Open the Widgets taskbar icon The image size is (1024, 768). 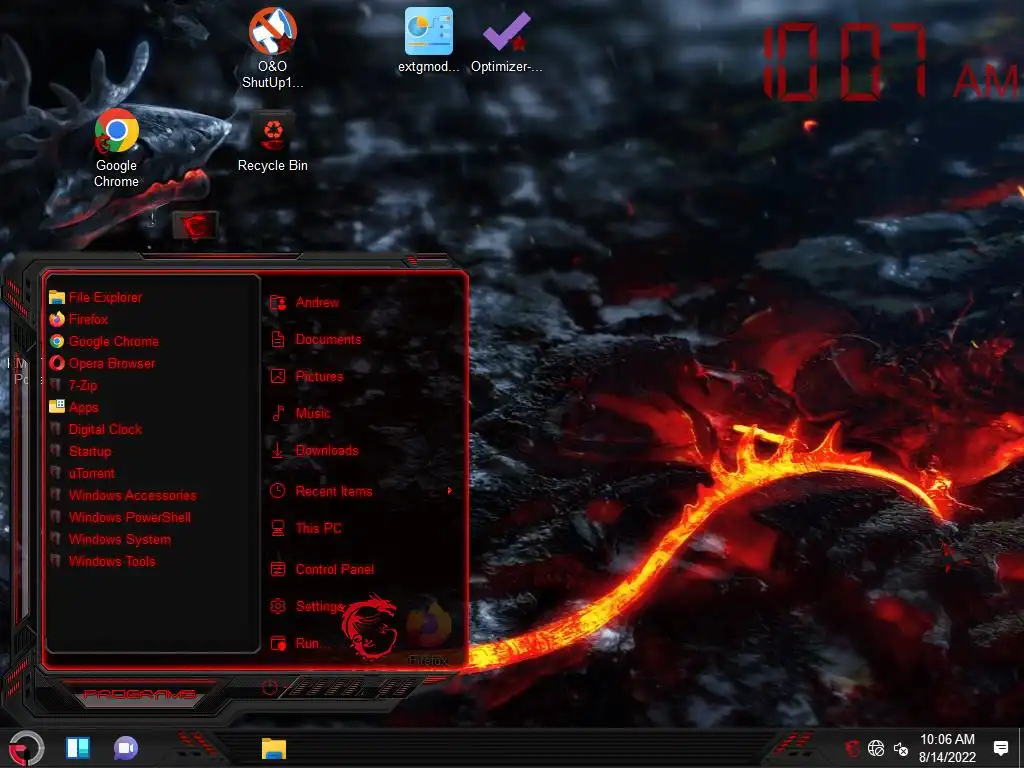tap(78, 748)
